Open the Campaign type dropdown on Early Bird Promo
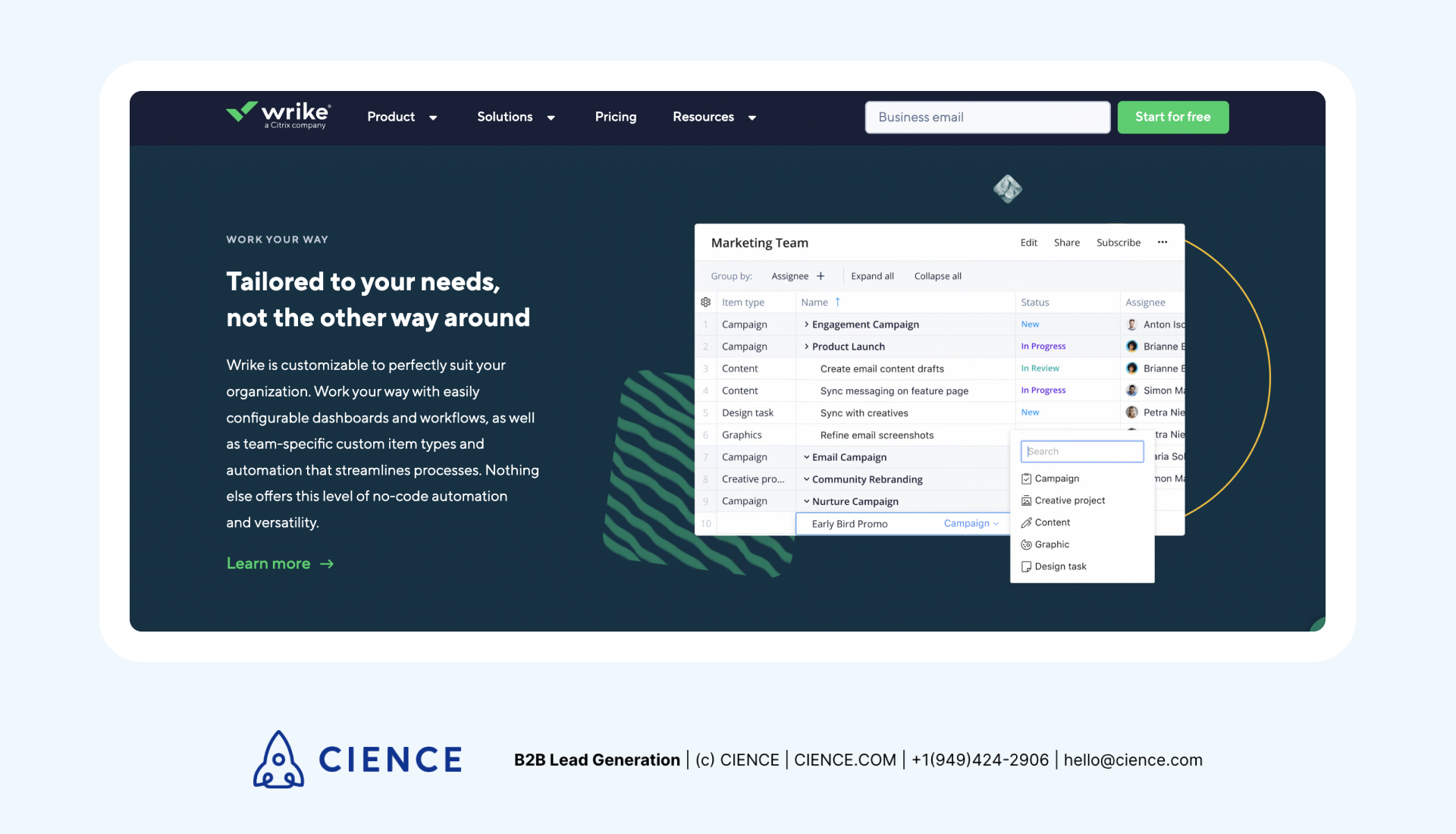1456x834 pixels. pos(971,523)
